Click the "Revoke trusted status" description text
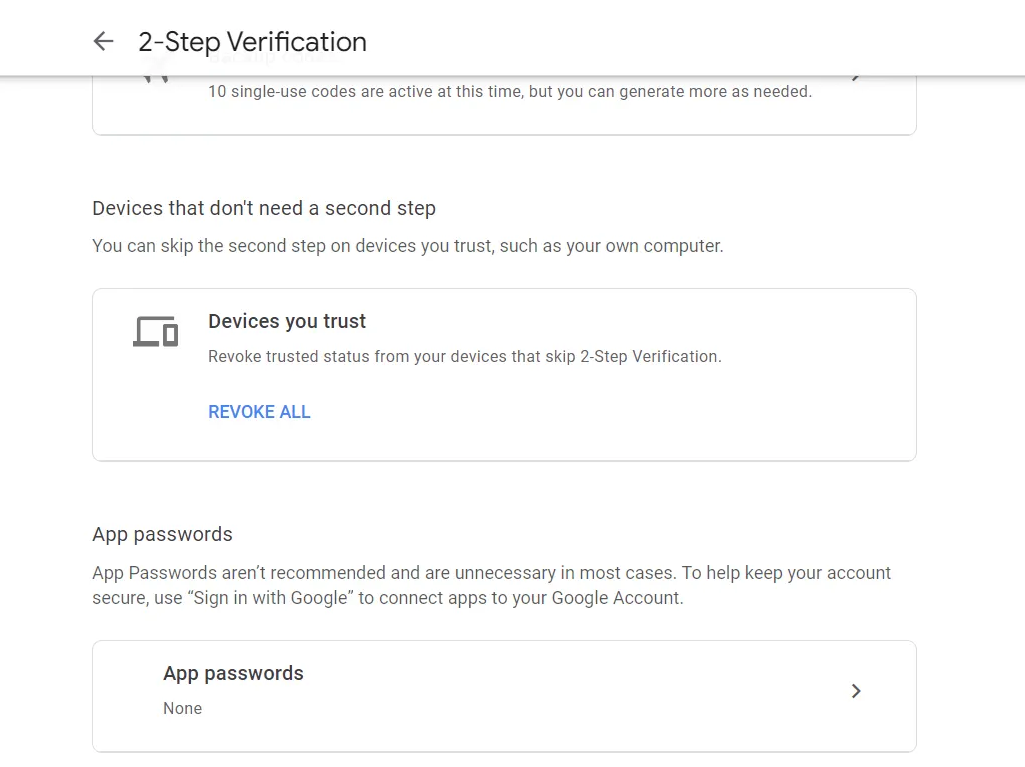 click(465, 356)
